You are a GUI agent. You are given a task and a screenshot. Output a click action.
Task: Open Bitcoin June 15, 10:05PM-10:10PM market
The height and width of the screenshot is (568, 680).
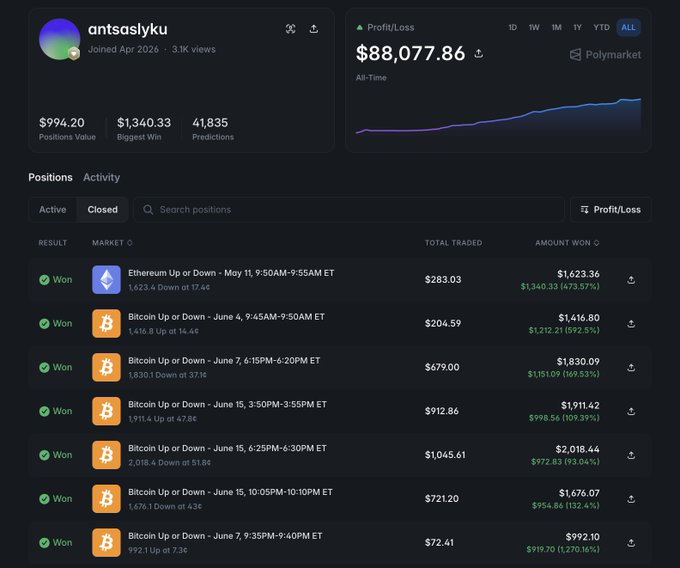click(230, 492)
